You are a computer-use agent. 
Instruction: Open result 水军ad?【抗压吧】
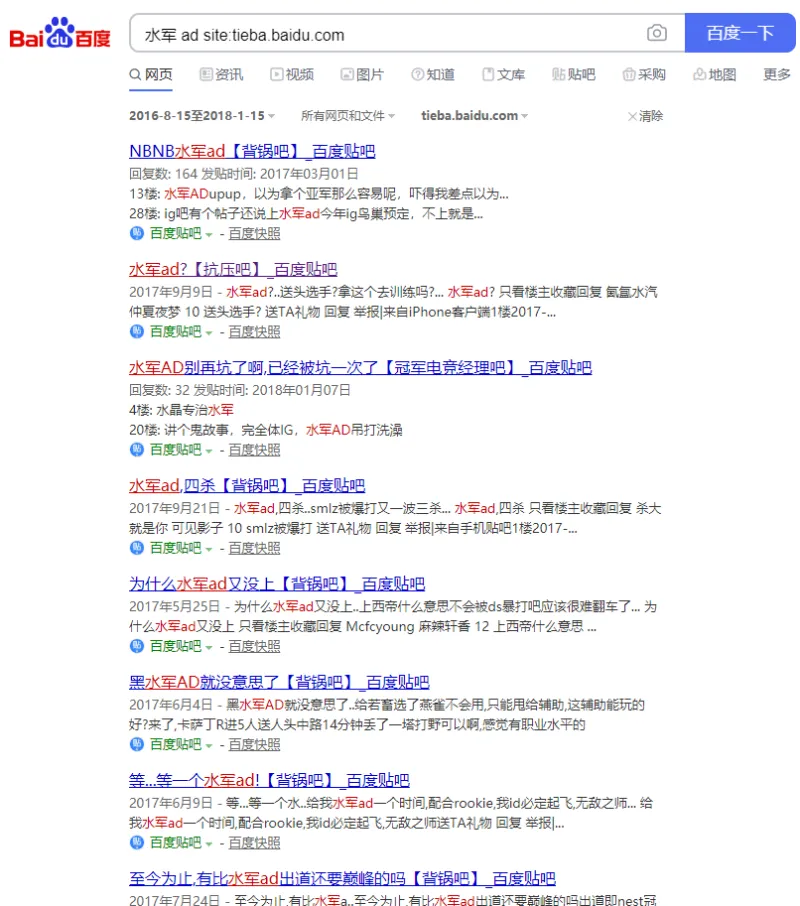(x=233, y=269)
